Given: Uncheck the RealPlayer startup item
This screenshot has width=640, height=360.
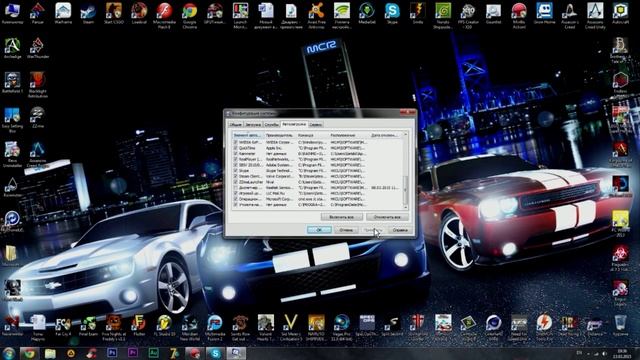Looking at the screenshot, I should 236,159.
